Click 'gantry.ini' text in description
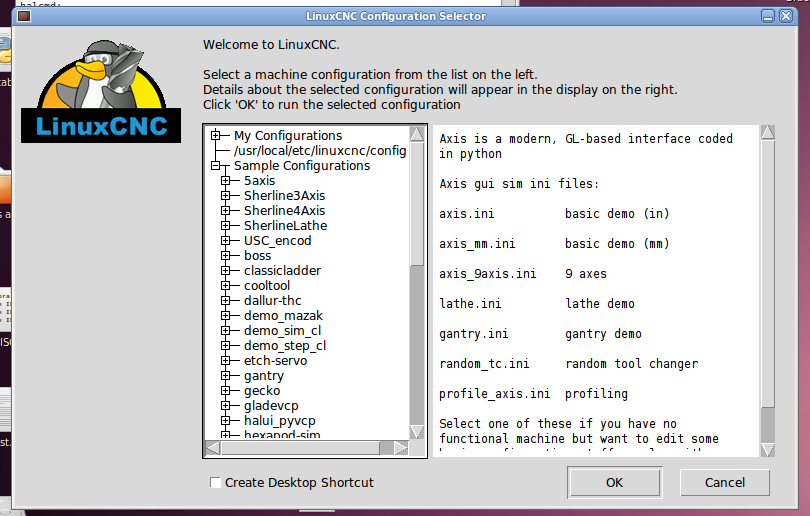The height and width of the screenshot is (516, 810). tap(474, 334)
